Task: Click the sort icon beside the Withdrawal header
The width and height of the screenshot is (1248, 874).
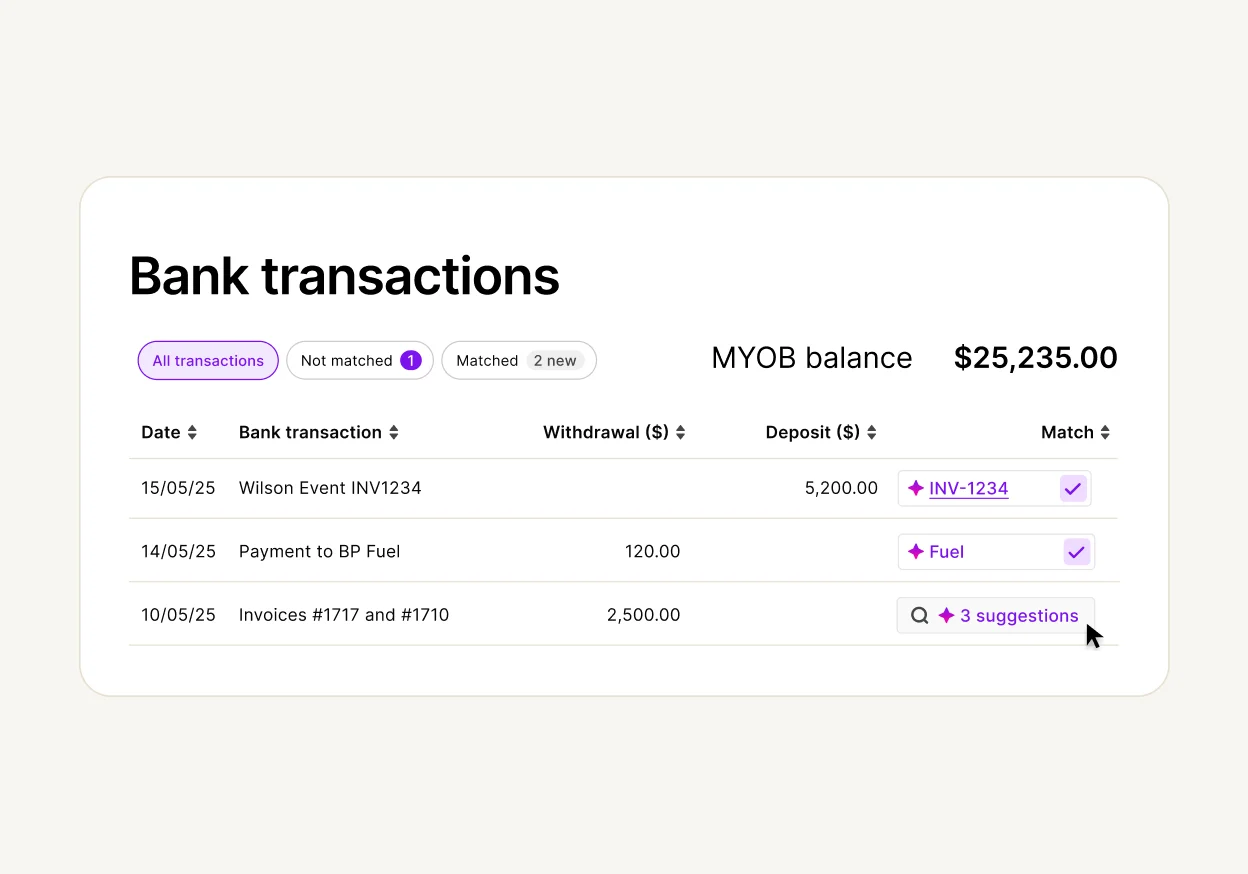Action: coord(679,432)
